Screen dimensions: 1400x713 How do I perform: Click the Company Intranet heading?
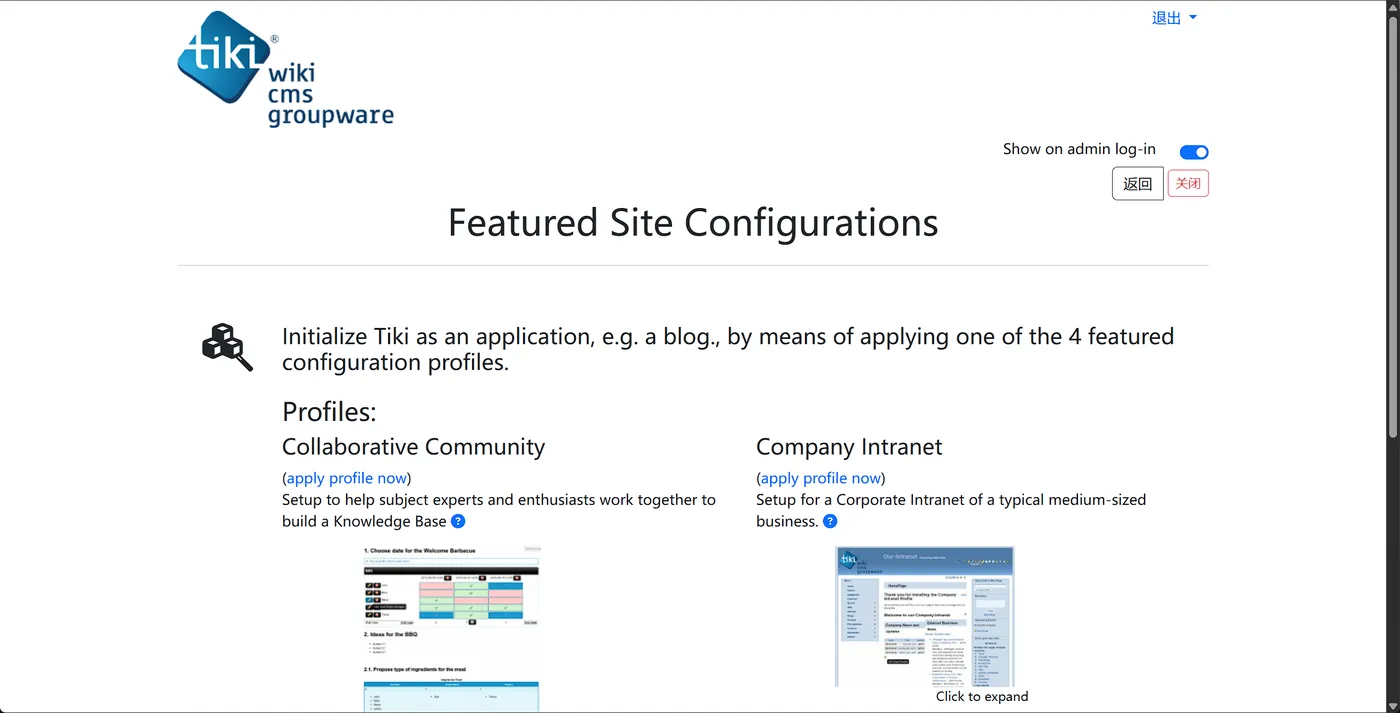pos(849,447)
